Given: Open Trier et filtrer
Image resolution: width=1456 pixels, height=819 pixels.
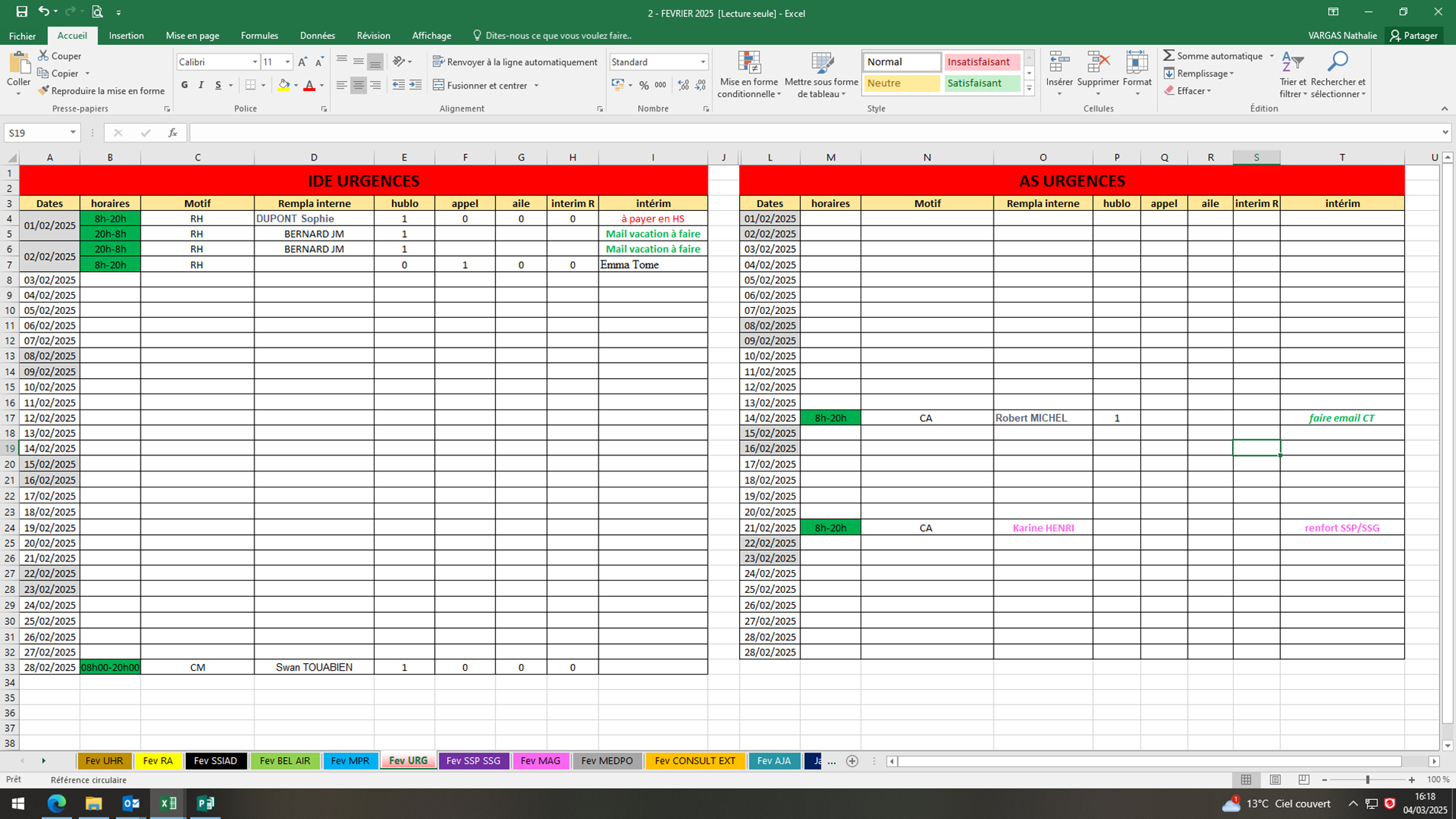Looking at the screenshot, I should click(x=1293, y=74).
